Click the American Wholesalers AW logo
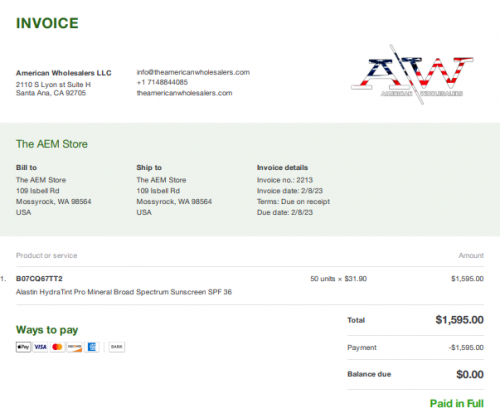This screenshot has height=418, width=500. coord(412,75)
